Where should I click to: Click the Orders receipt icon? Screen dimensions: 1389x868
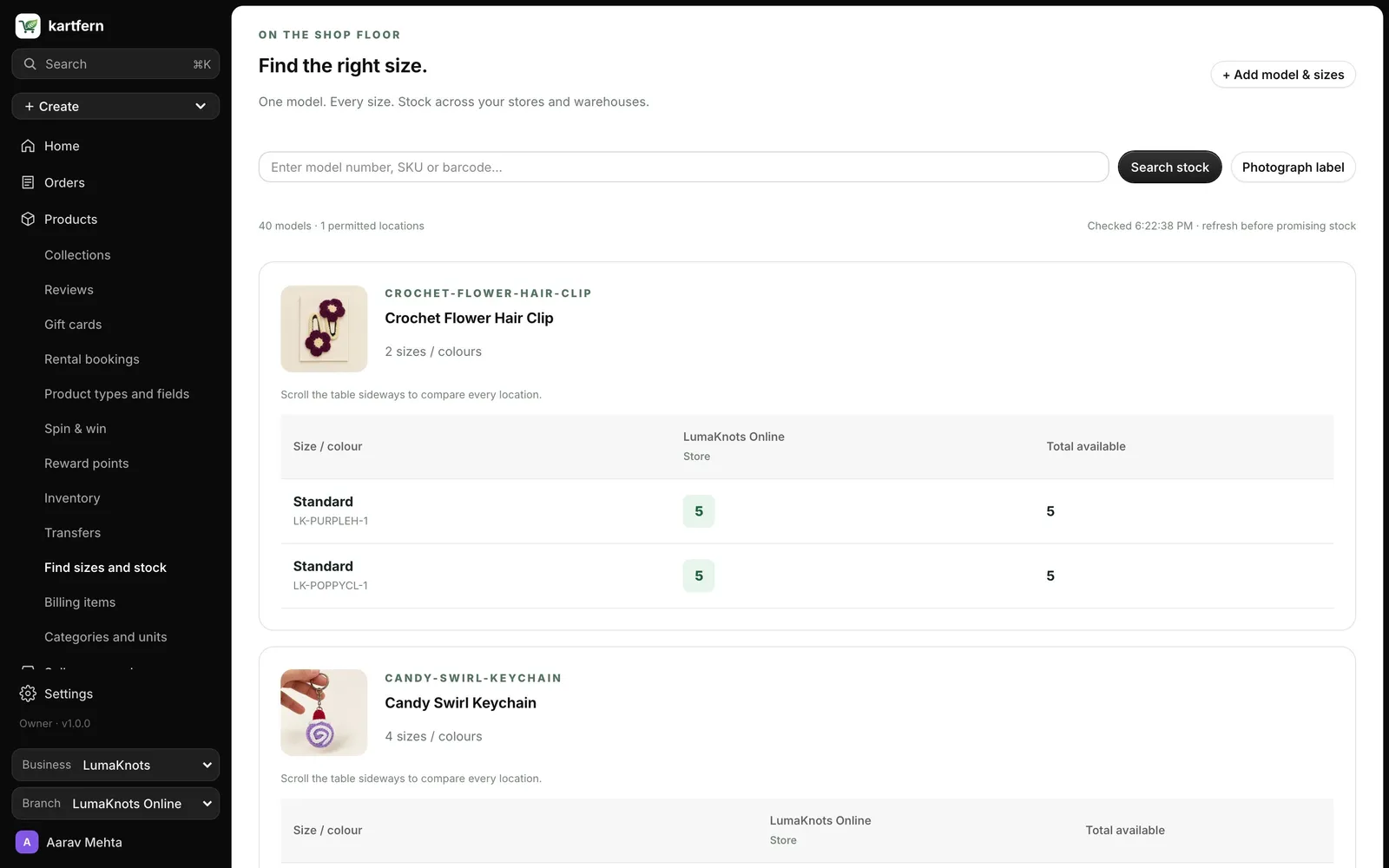[28, 182]
